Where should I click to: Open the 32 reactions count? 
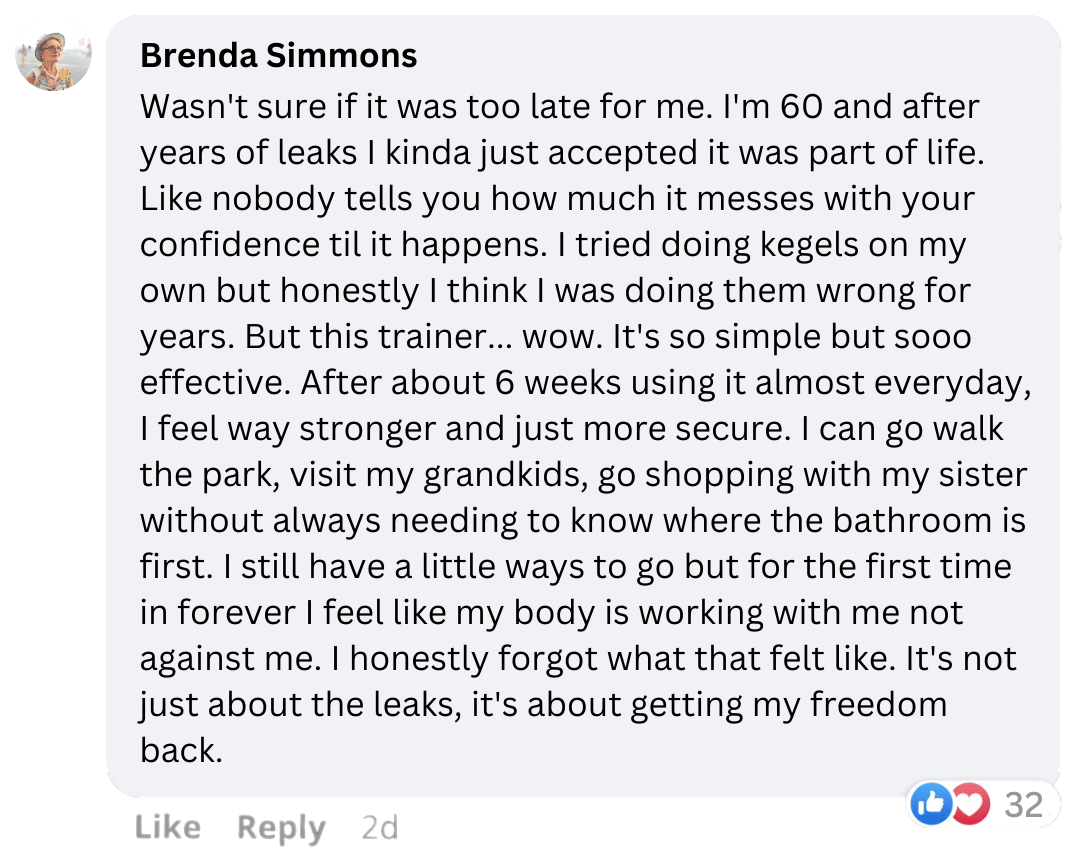(x=1023, y=805)
